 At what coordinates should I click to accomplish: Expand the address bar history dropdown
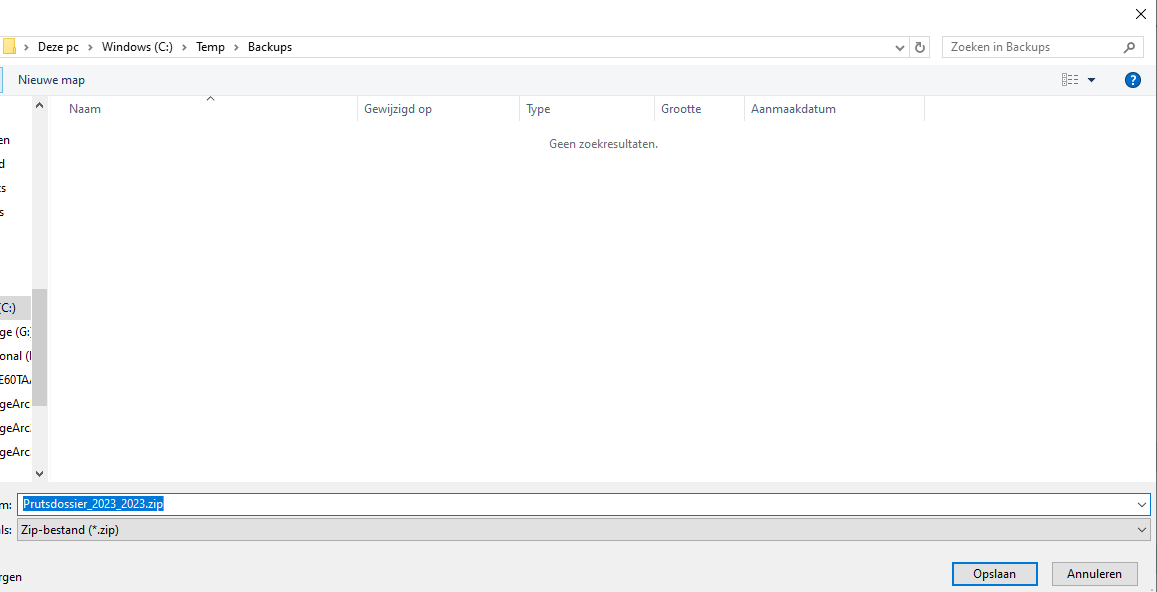click(900, 47)
